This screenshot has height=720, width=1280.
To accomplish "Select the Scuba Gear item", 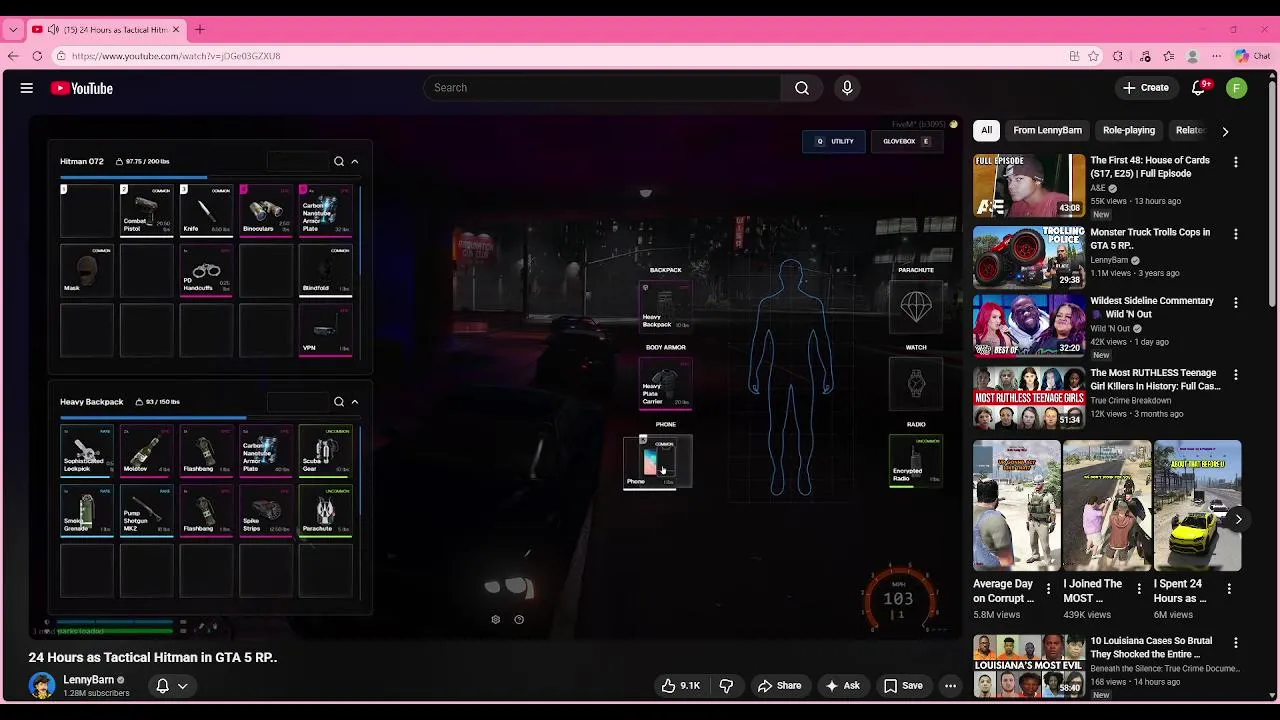I will pyautogui.click(x=326, y=451).
